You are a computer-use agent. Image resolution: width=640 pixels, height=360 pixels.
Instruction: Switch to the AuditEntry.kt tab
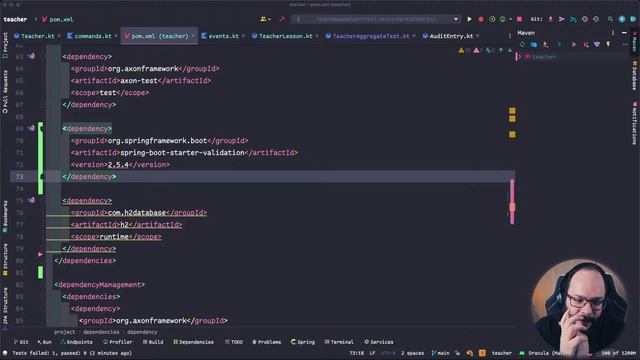[x=451, y=36]
